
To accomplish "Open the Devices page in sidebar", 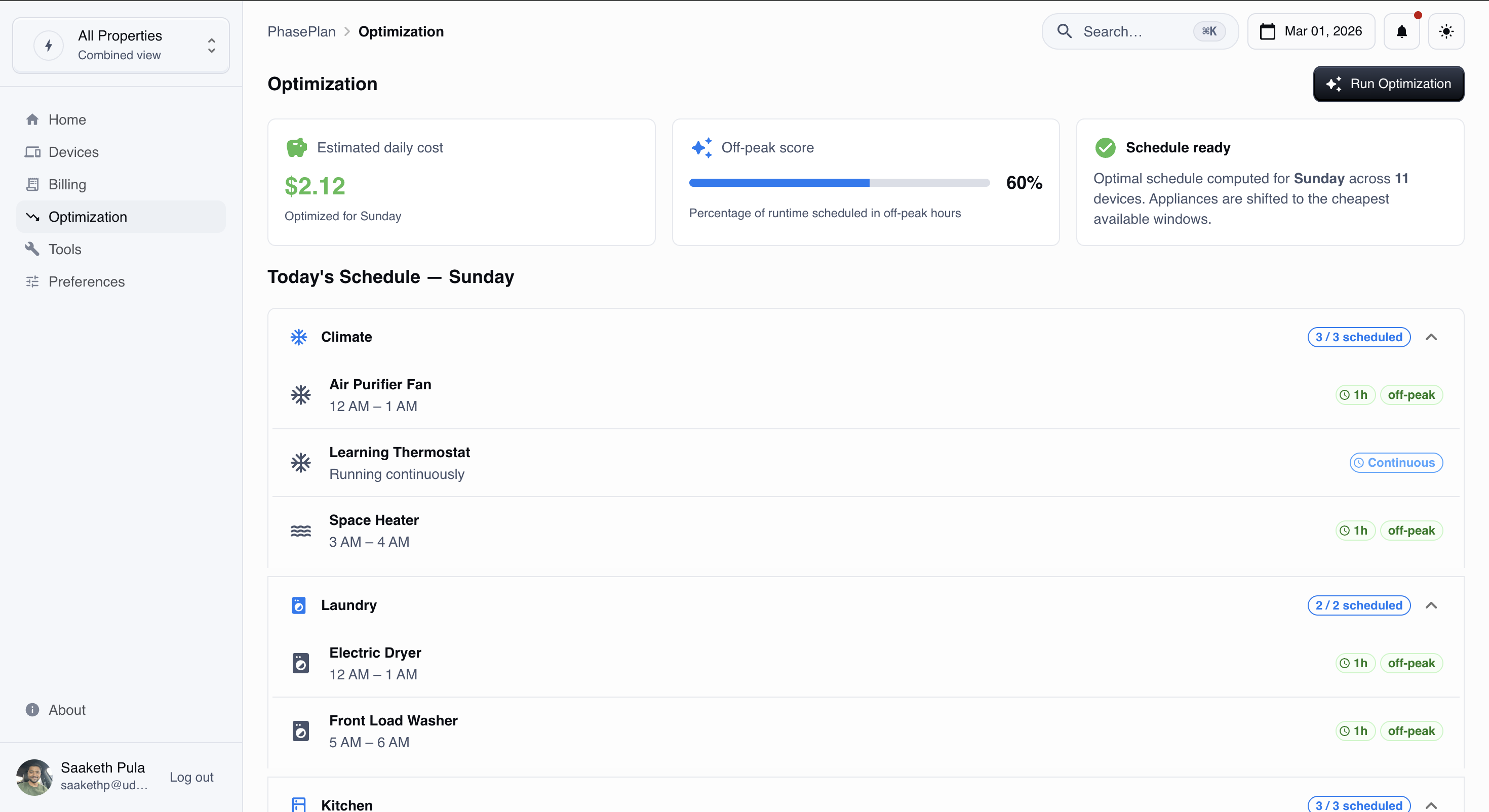I will point(73,152).
